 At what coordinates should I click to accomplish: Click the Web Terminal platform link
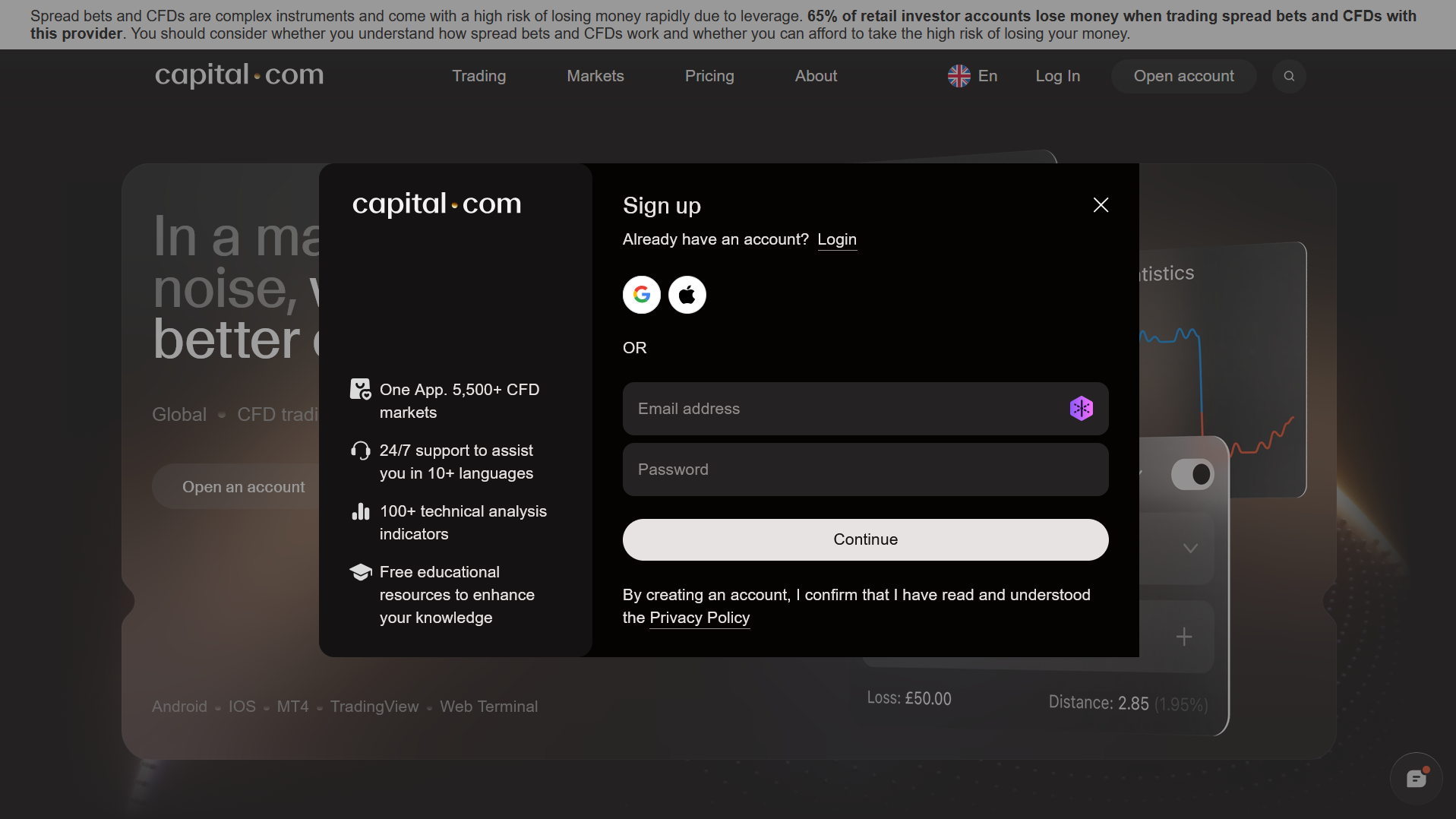(x=489, y=707)
